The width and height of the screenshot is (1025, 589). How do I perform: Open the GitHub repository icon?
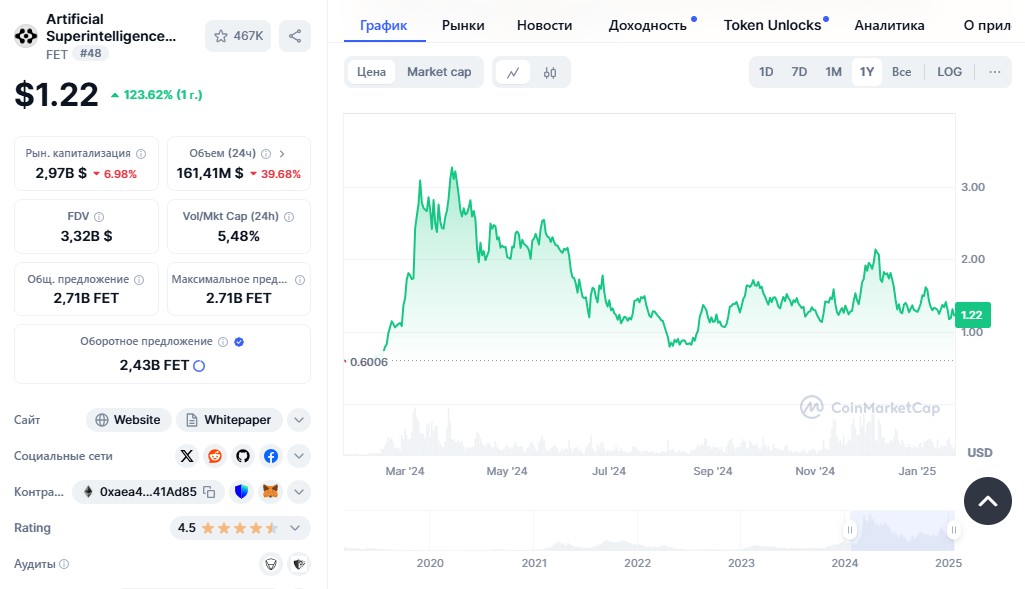[243, 456]
